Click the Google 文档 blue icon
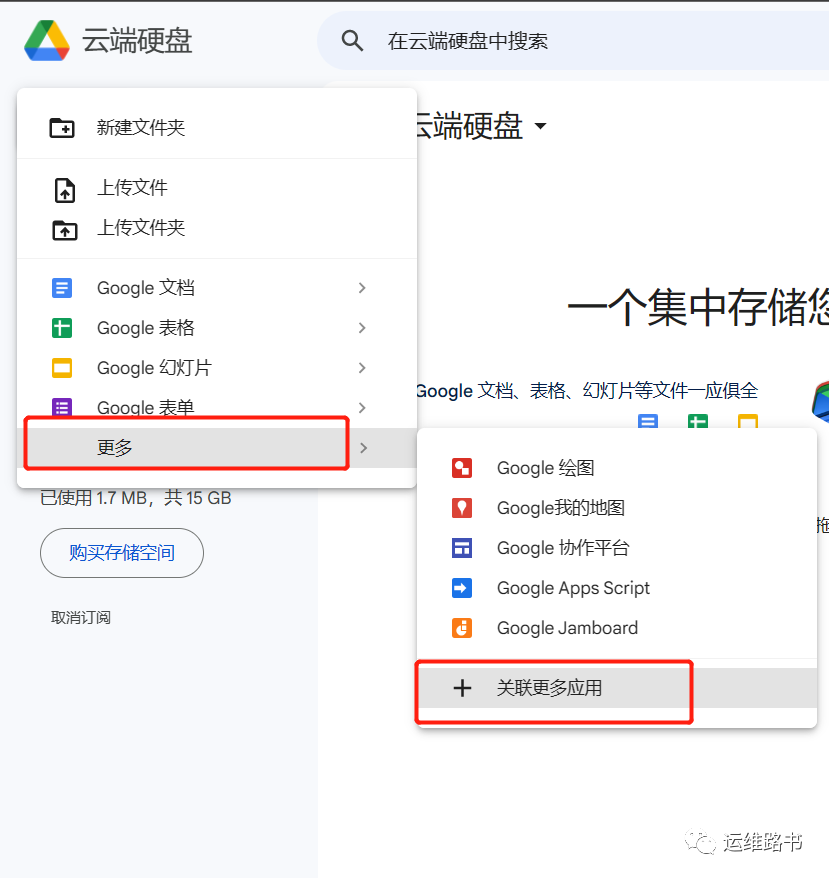 pyautogui.click(x=62, y=288)
